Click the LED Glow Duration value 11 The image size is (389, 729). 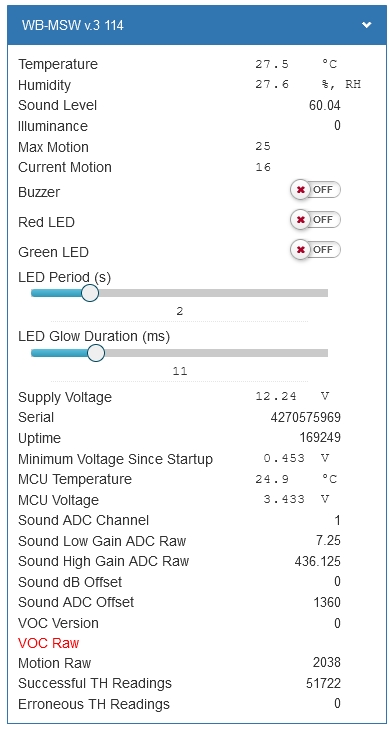point(180,371)
